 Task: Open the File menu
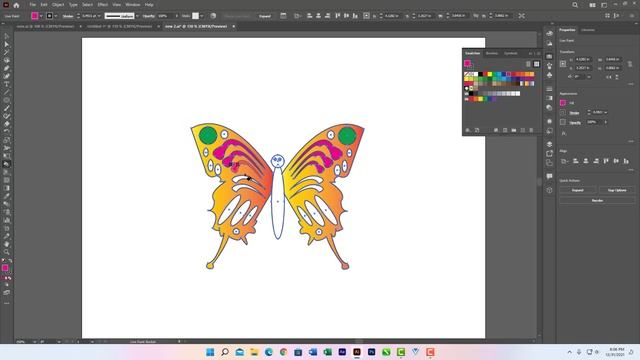(x=32, y=5)
